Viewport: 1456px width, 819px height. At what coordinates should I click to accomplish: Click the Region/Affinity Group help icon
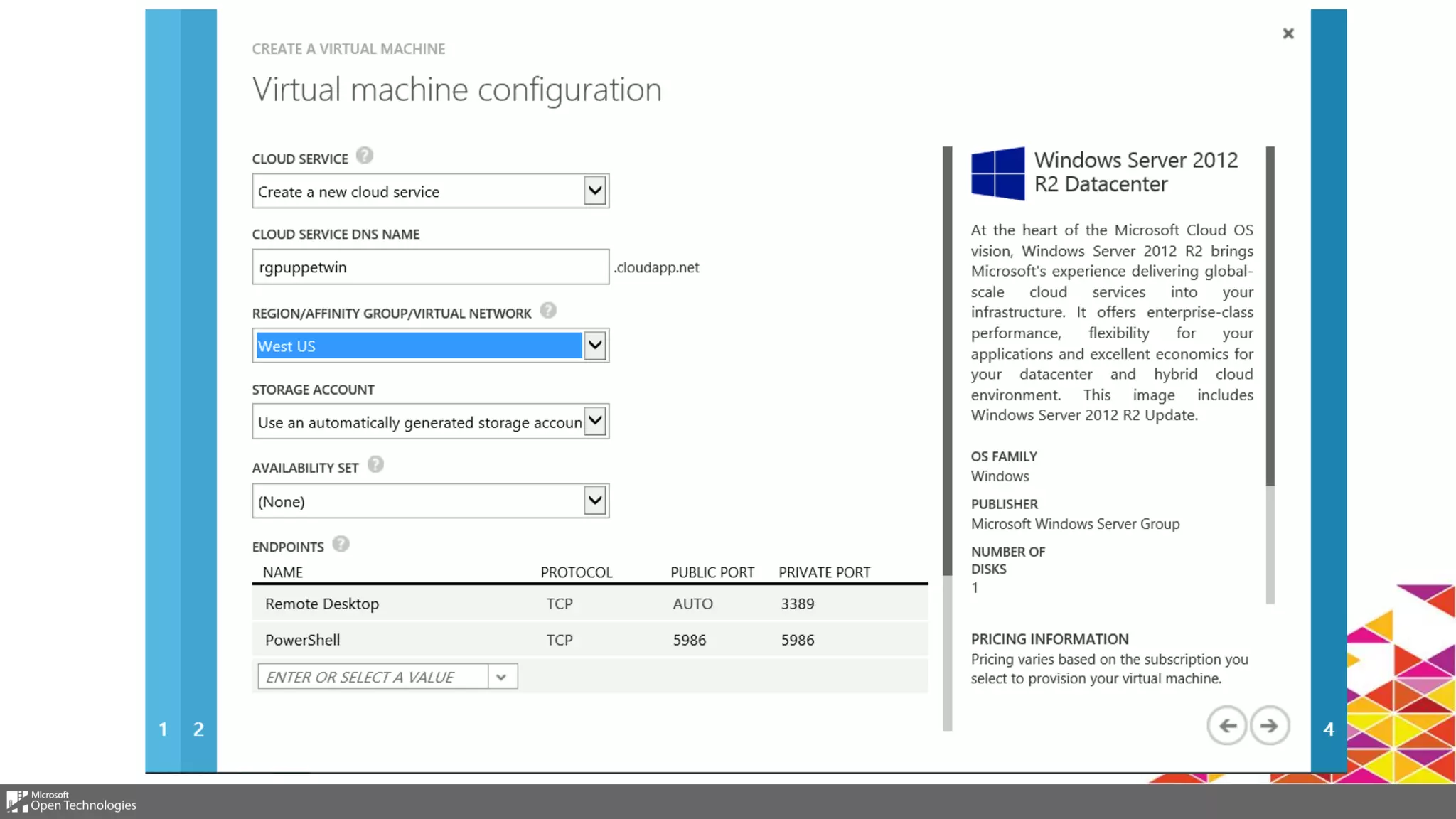tap(547, 311)
